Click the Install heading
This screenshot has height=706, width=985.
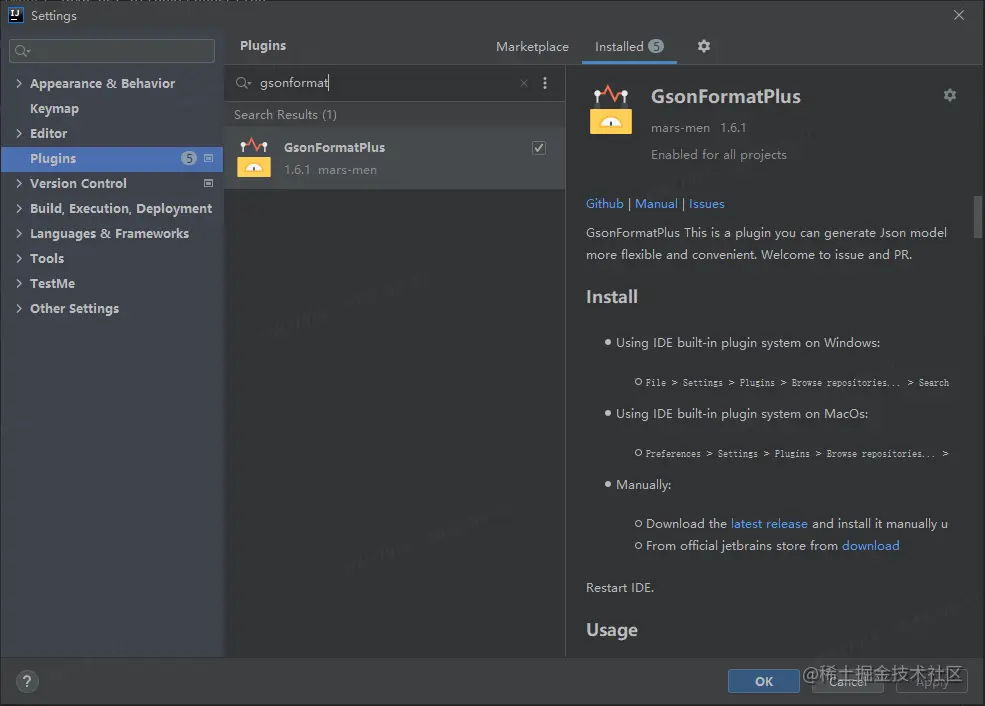612,296
